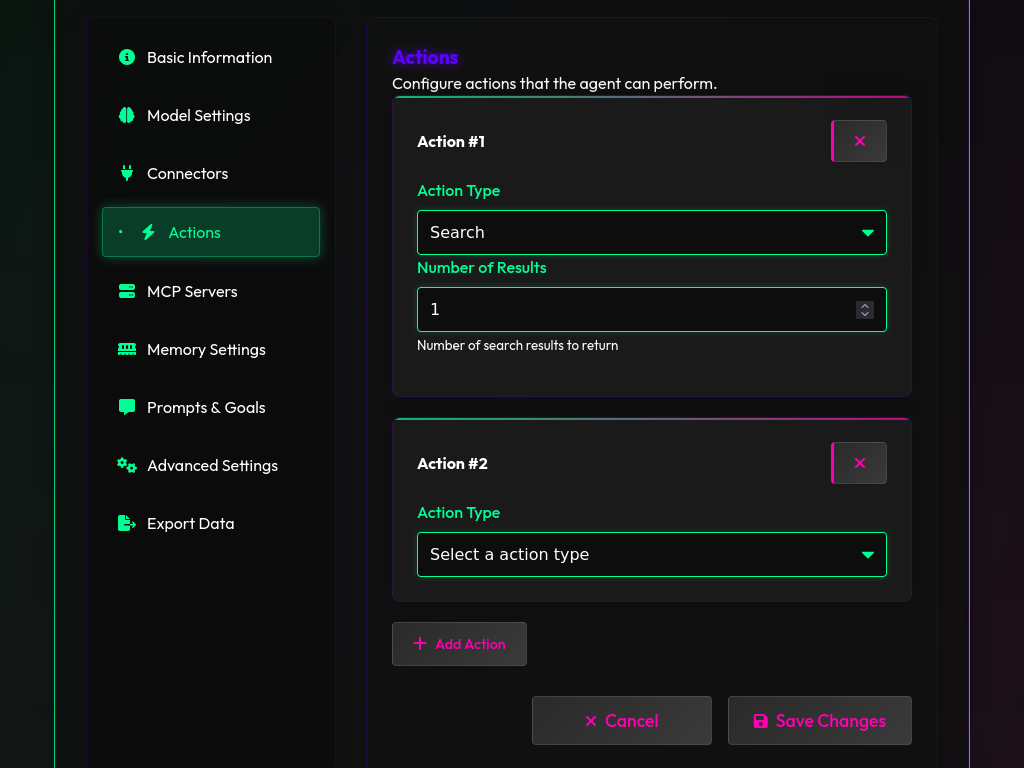Click the brain icon for Model Settings
Image resolution: width=1024 pixels, height=768 pixels.
point(127,116)
